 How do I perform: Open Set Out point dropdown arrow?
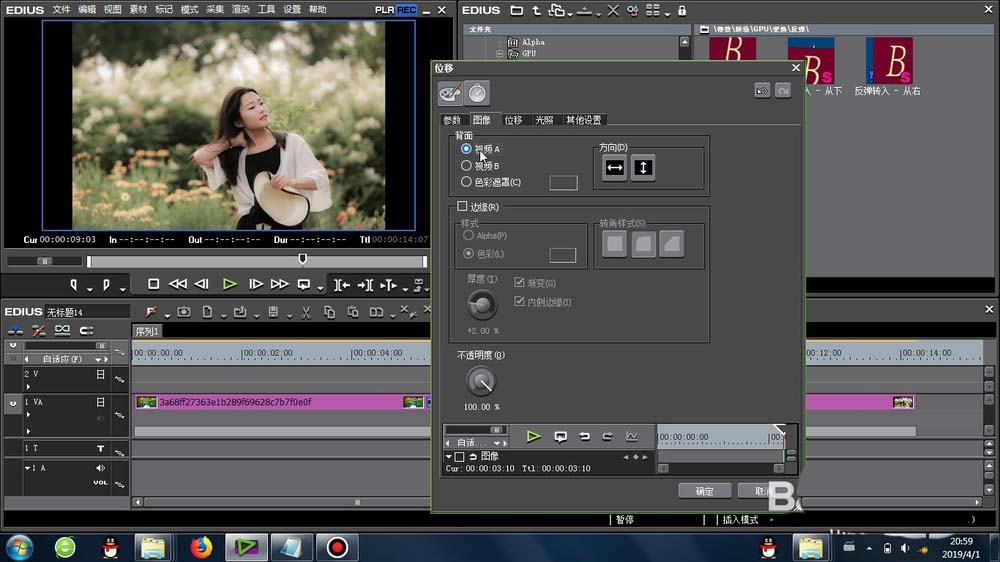(122, 289)
